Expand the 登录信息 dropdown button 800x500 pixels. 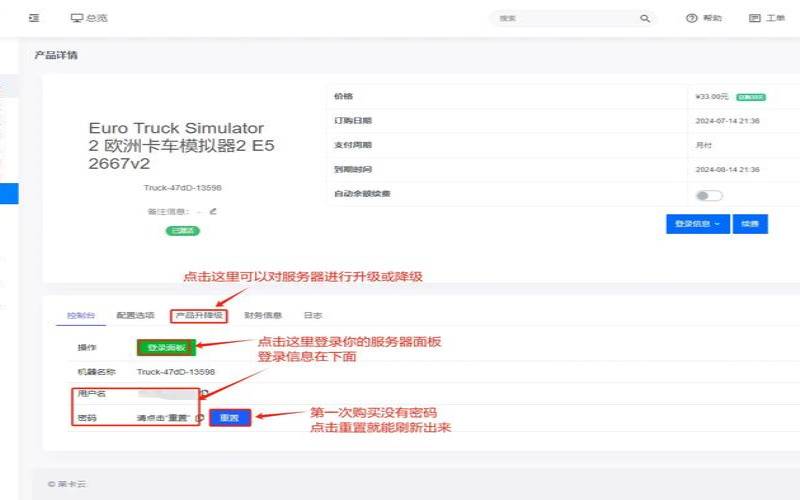point(697,224)
